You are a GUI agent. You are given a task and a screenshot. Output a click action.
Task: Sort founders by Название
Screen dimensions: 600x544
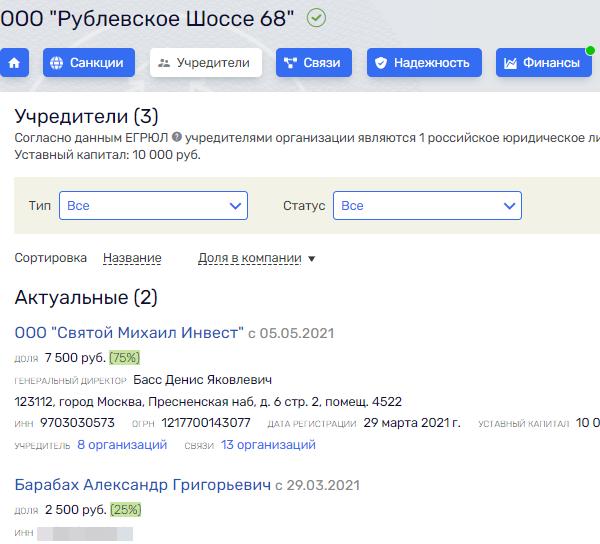point(132,258)
